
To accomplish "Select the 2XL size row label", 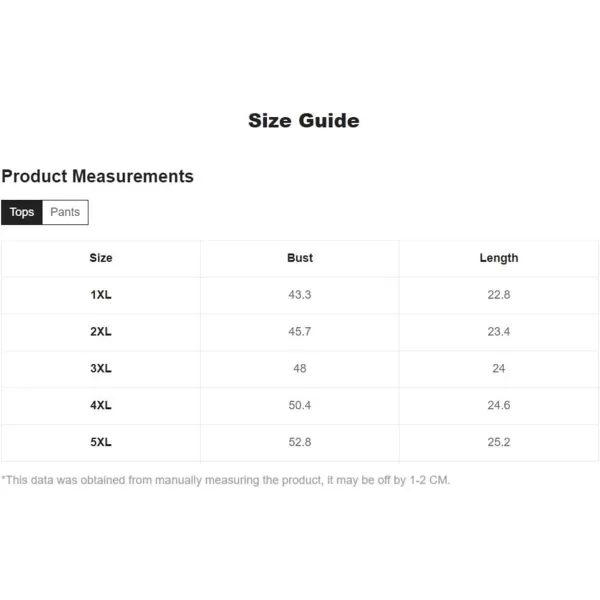I will click(x=101, y=331).
